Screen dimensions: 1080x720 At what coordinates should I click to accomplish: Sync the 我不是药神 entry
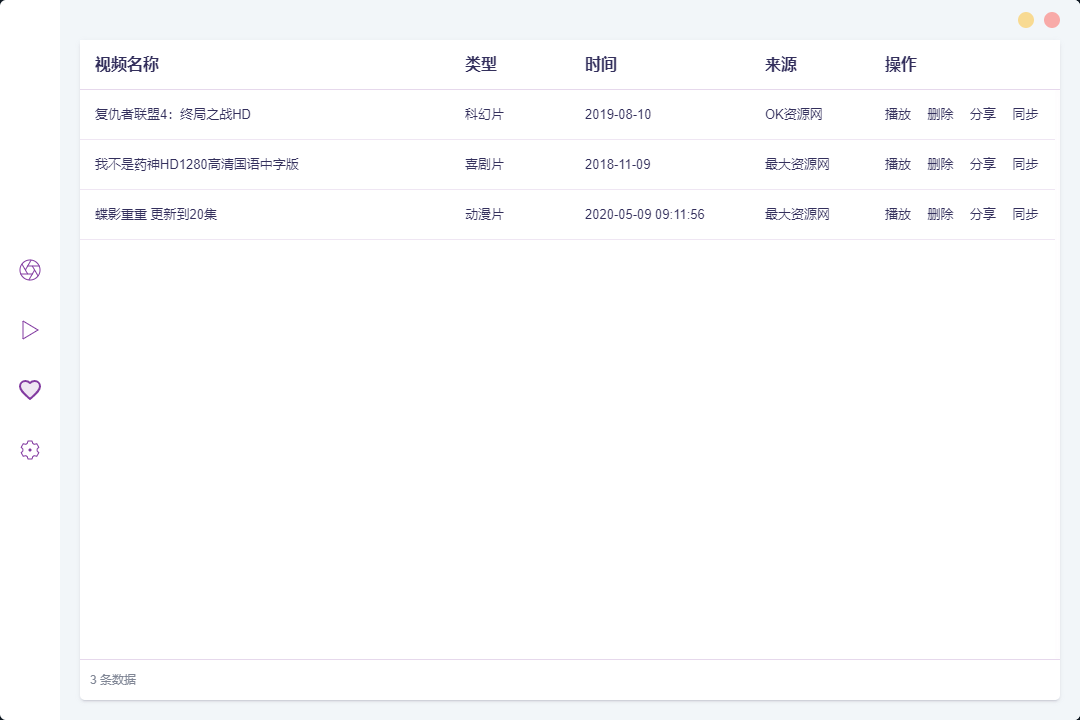pyautogui.click(x=1026, y=164)
